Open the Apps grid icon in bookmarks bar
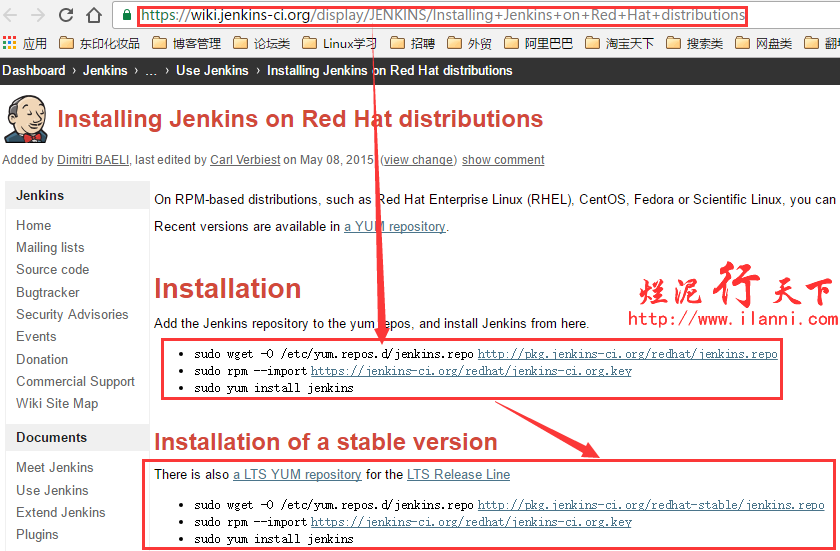The height and width of the screenshot is (551, 840). click(9, 43)
